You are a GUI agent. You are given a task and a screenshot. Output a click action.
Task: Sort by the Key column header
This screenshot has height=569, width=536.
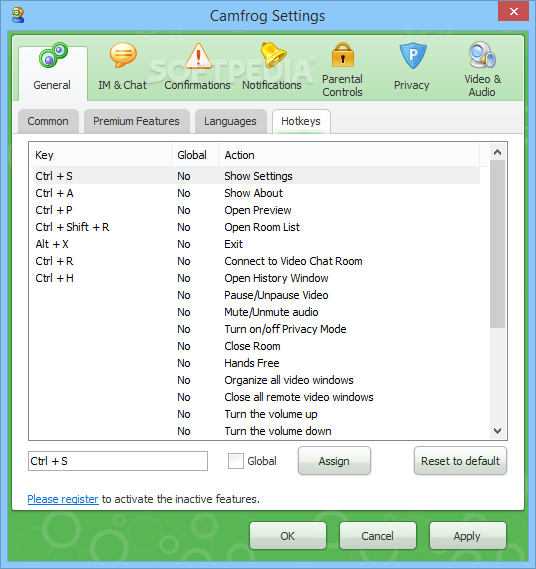point(100,155)
